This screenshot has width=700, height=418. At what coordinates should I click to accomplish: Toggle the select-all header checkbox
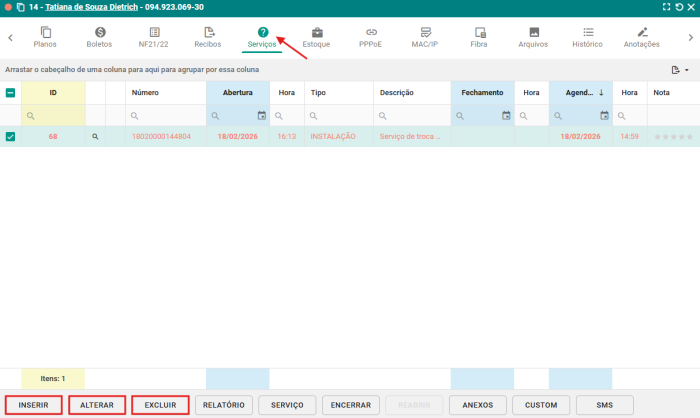(x=11, y=92)
